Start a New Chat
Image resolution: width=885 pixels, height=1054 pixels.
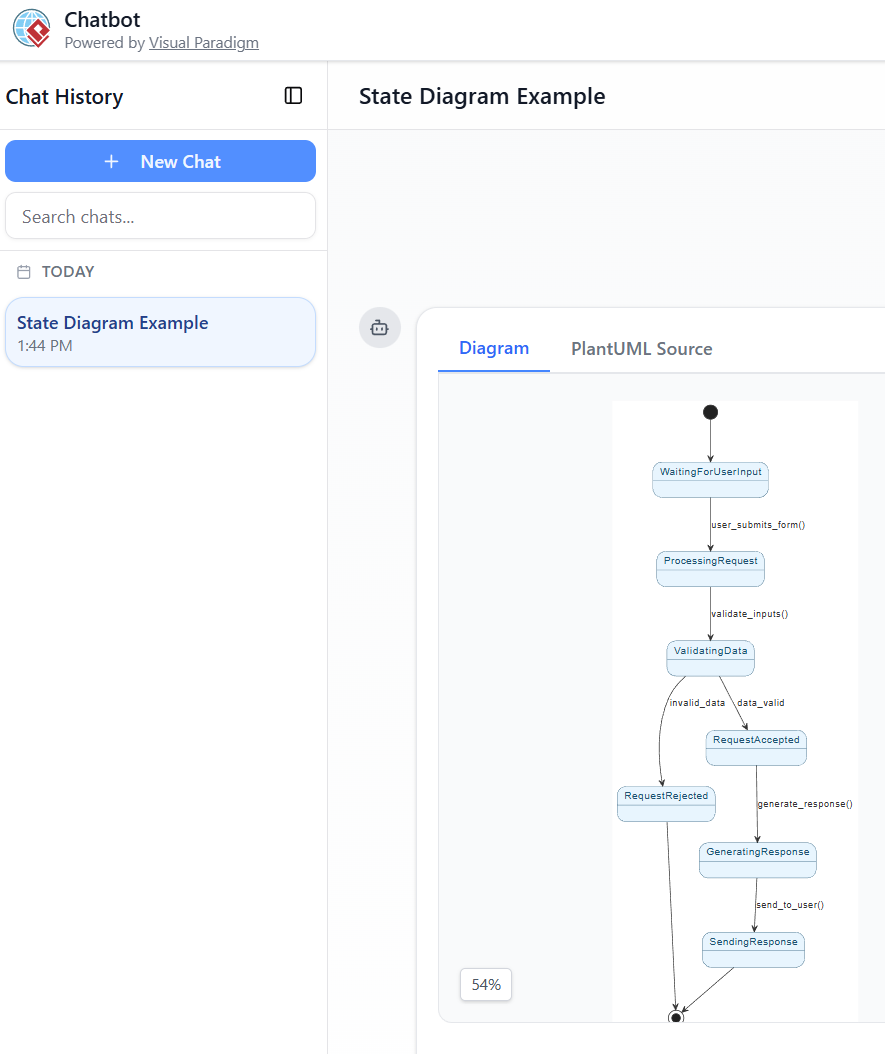(160, 162)
